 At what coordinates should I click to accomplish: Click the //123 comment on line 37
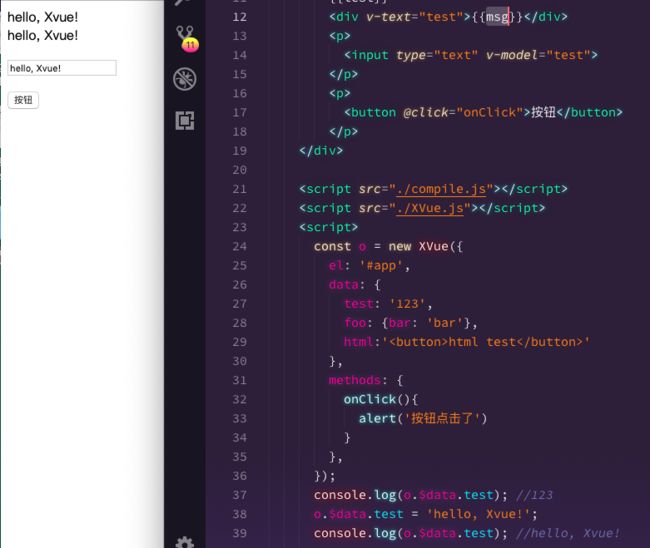534,495
